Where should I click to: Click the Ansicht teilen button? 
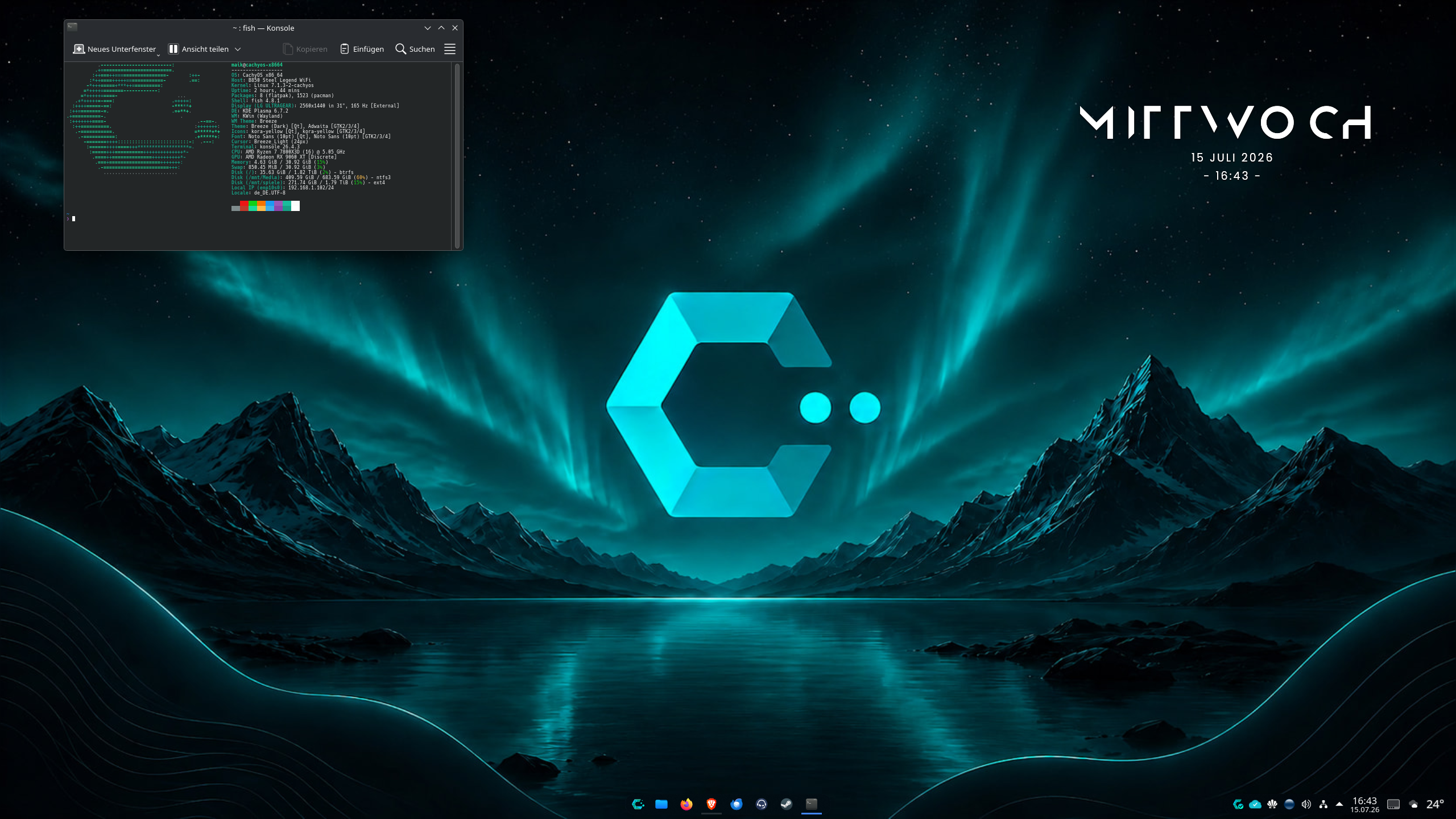pyautogui.click(x=198, y=49)
